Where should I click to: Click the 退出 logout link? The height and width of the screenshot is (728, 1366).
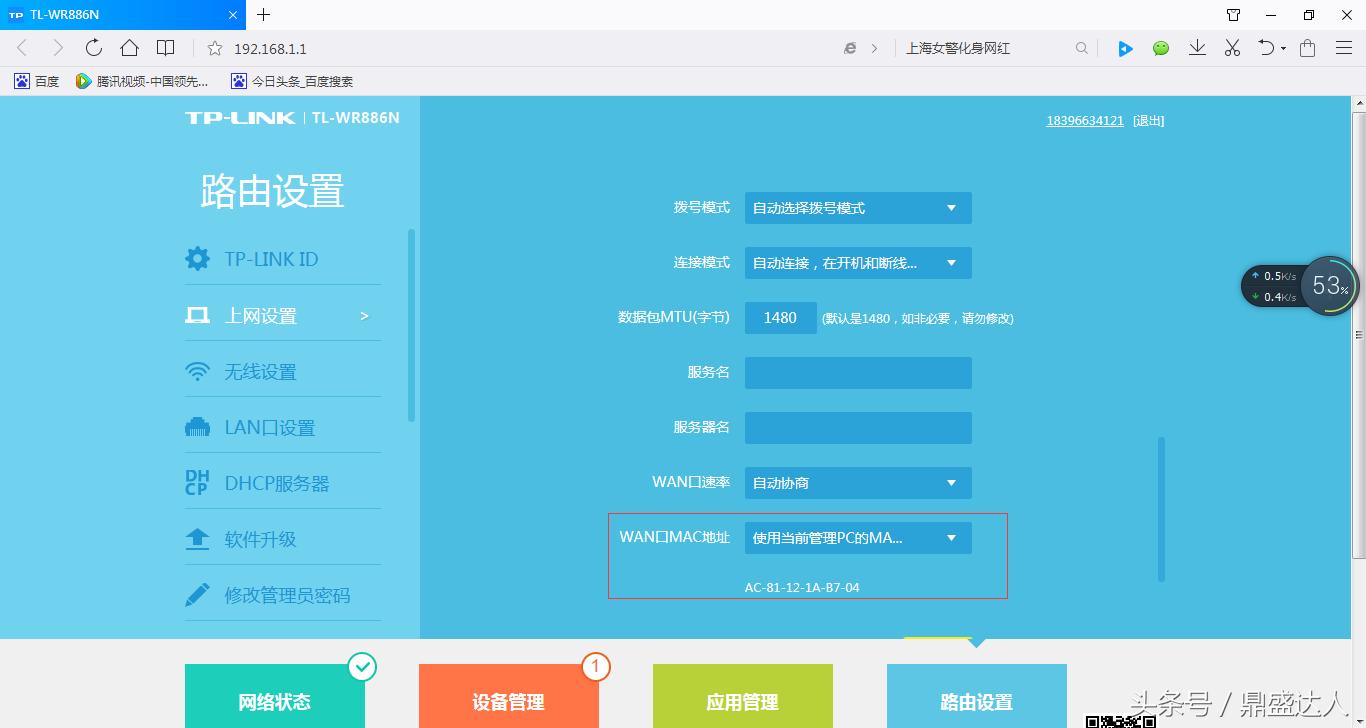(x=1148, y=120)
